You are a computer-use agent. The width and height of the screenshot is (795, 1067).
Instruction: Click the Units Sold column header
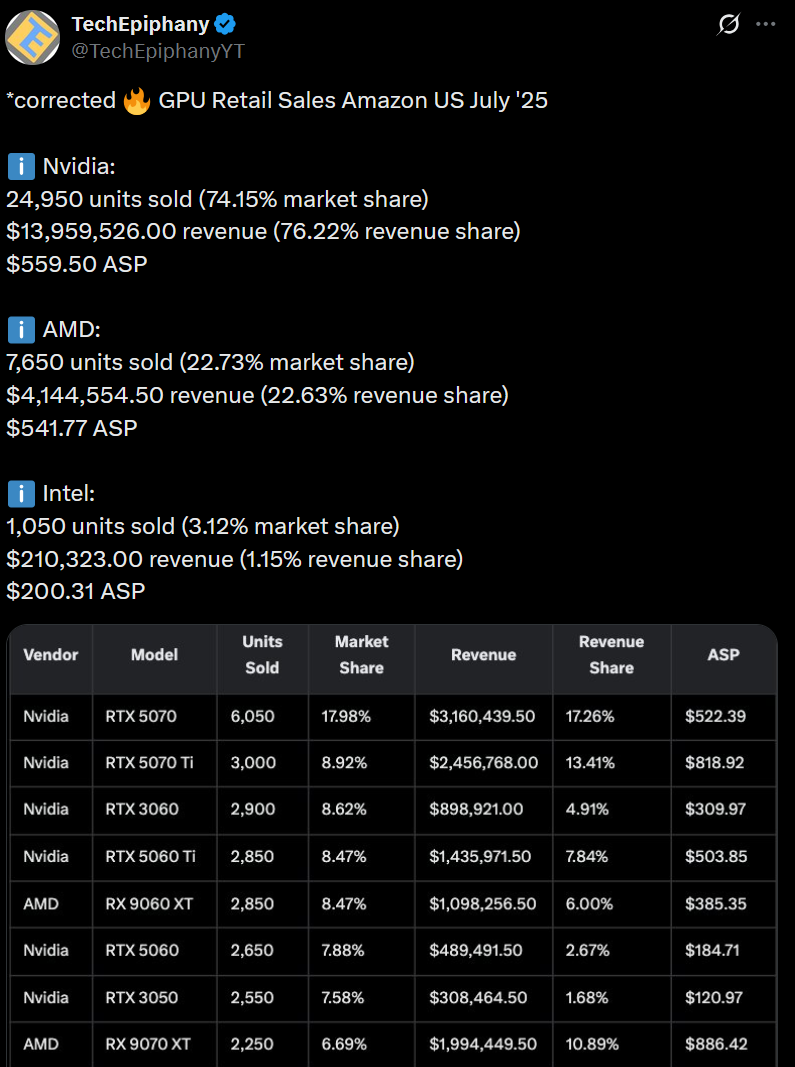(263, 655)
